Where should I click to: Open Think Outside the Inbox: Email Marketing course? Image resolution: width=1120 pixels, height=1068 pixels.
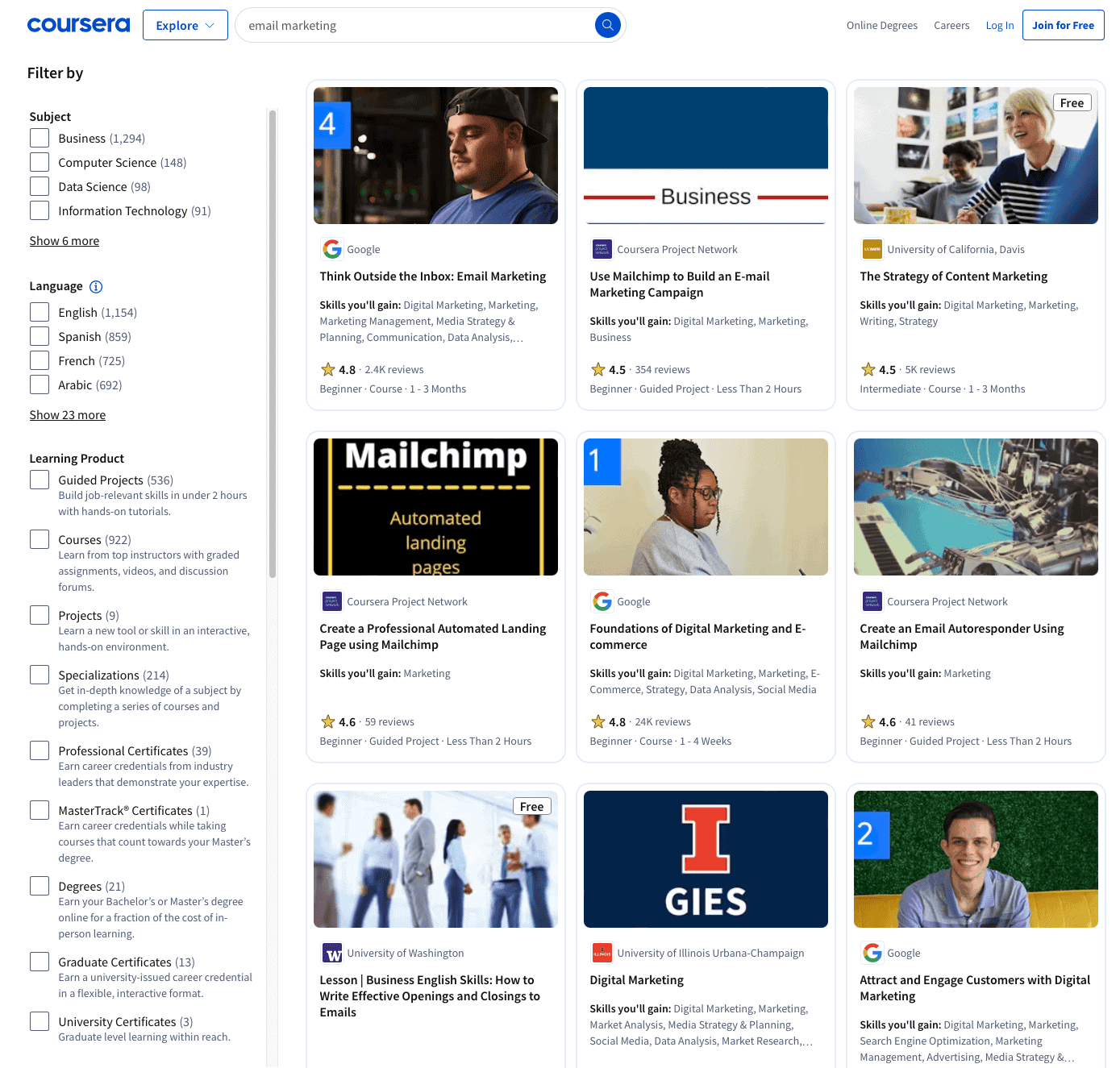pyautogui.click(x=433, y=276)
